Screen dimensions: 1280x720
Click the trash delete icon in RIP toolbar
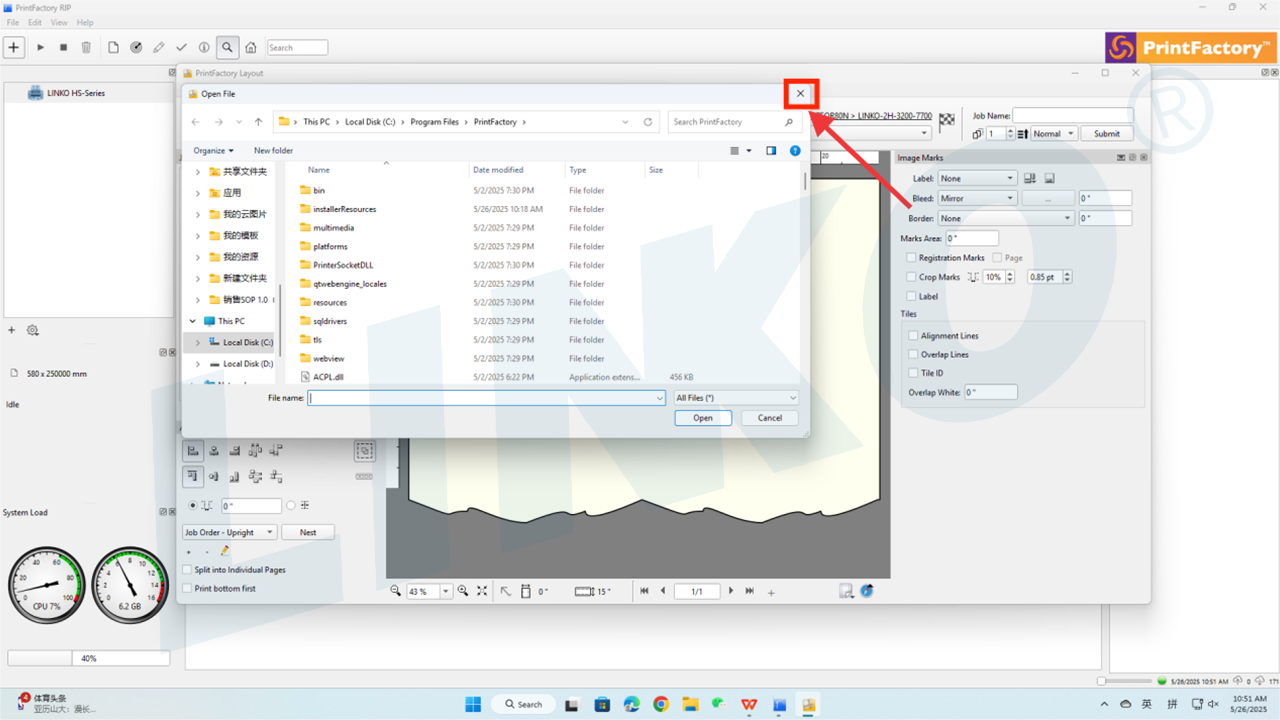[x=86, y=47]
